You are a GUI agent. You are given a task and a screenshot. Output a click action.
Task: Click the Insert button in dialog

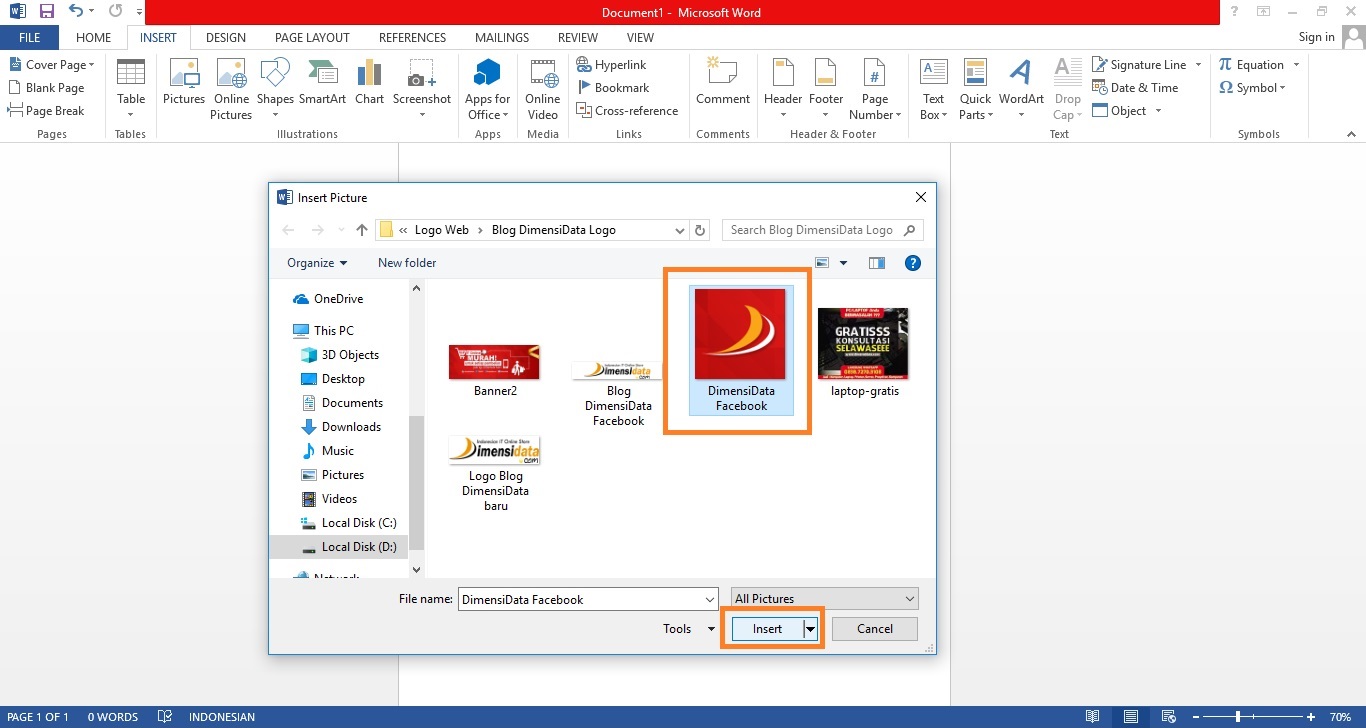tap(768, 629)
